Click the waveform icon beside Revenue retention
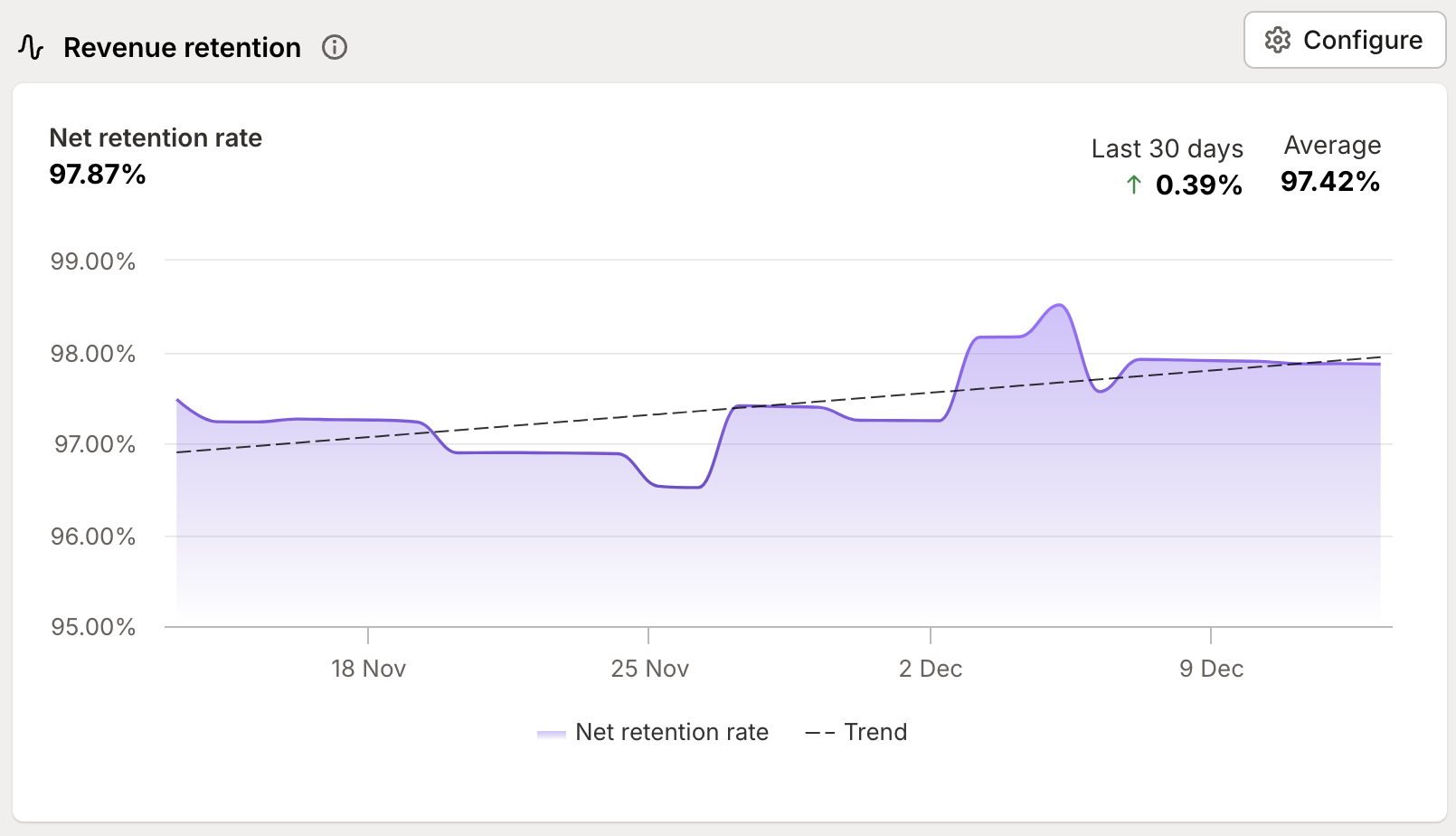 tap(30, 46)
